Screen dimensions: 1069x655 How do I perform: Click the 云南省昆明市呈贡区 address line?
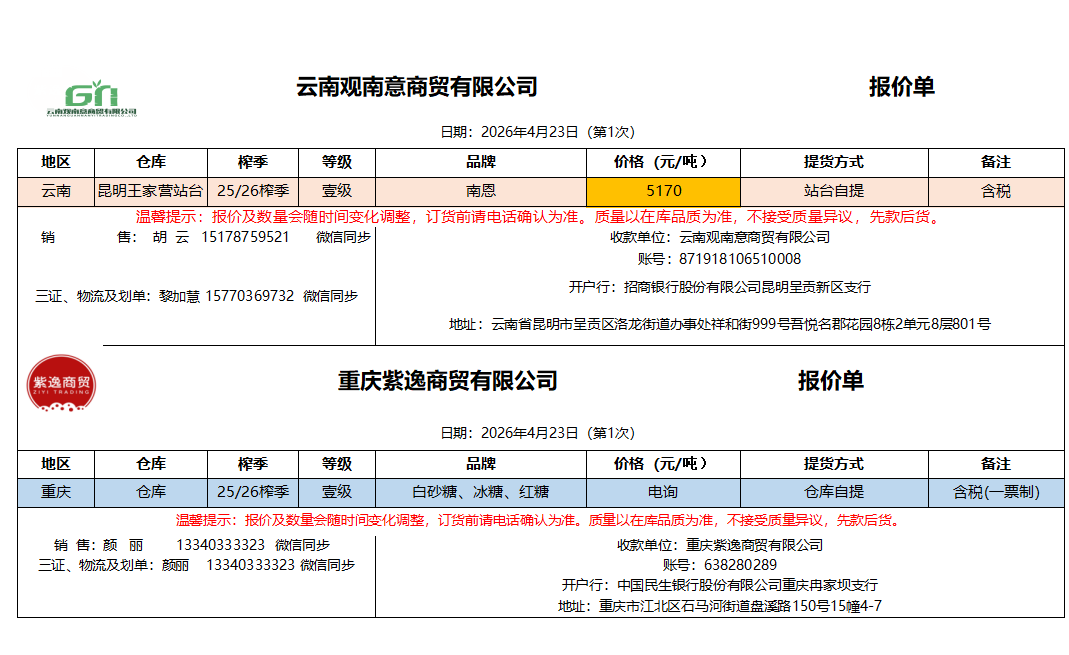point(720,324)
